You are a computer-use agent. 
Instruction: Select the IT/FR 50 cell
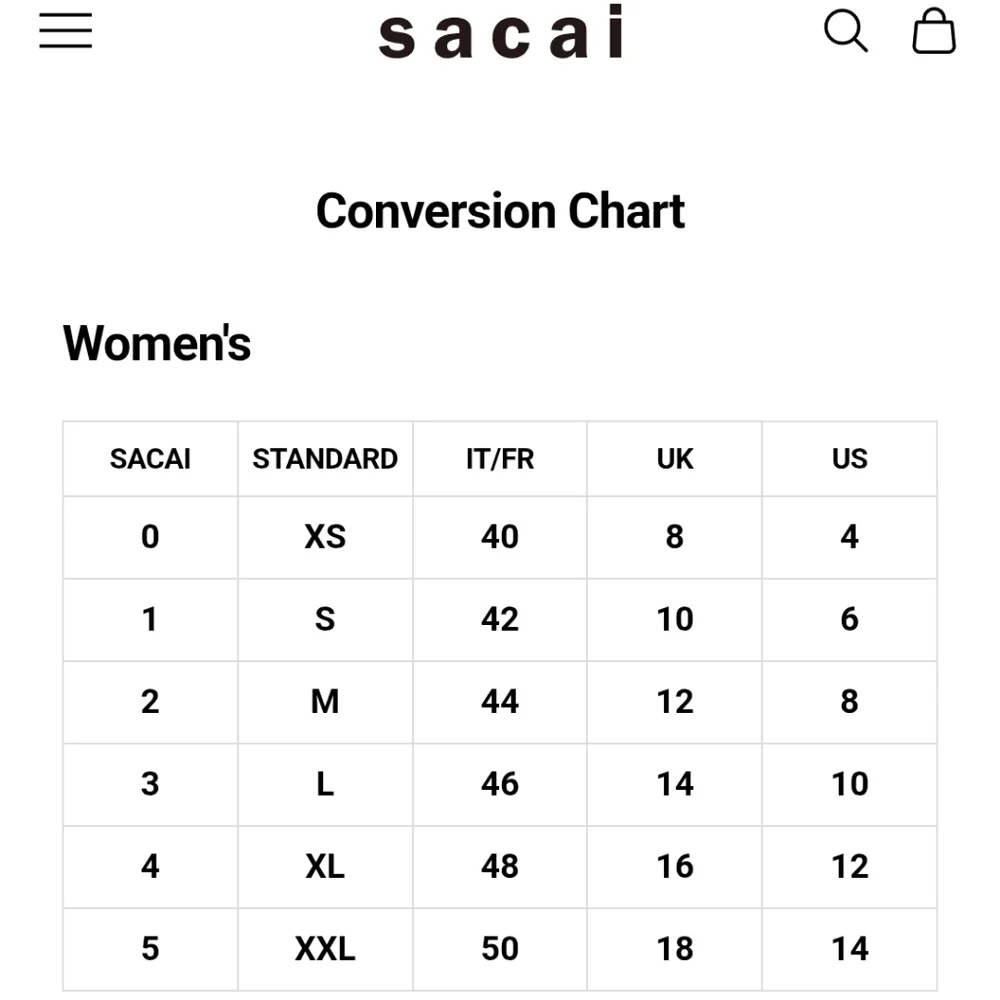(500, 949)
